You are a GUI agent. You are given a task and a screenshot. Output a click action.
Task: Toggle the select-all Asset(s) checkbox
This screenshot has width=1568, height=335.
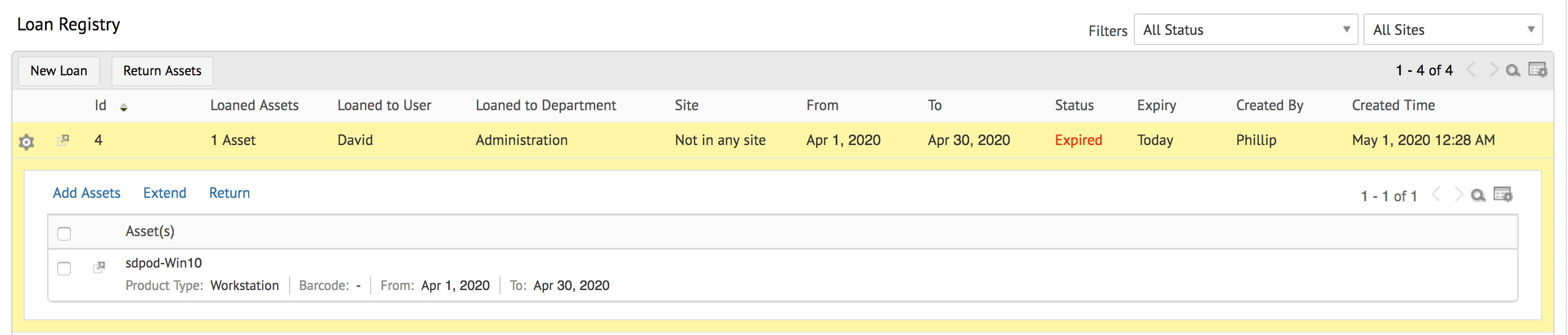(x=64, y=233)
